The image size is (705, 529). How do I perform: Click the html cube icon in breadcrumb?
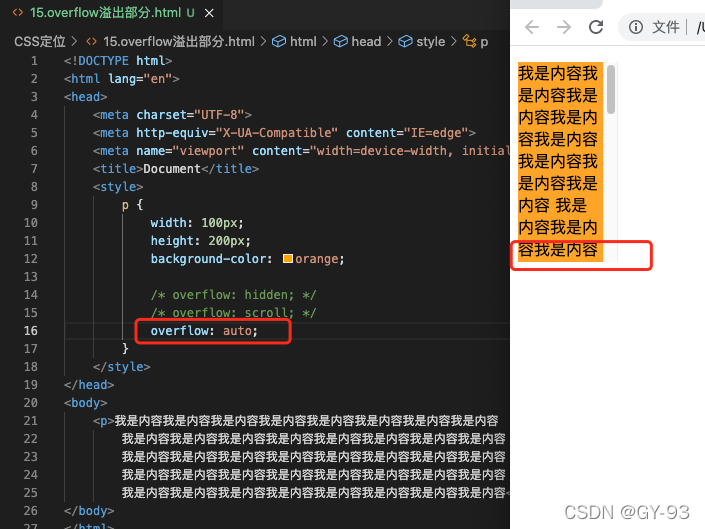pyautogui.click(x=279, y=42)
